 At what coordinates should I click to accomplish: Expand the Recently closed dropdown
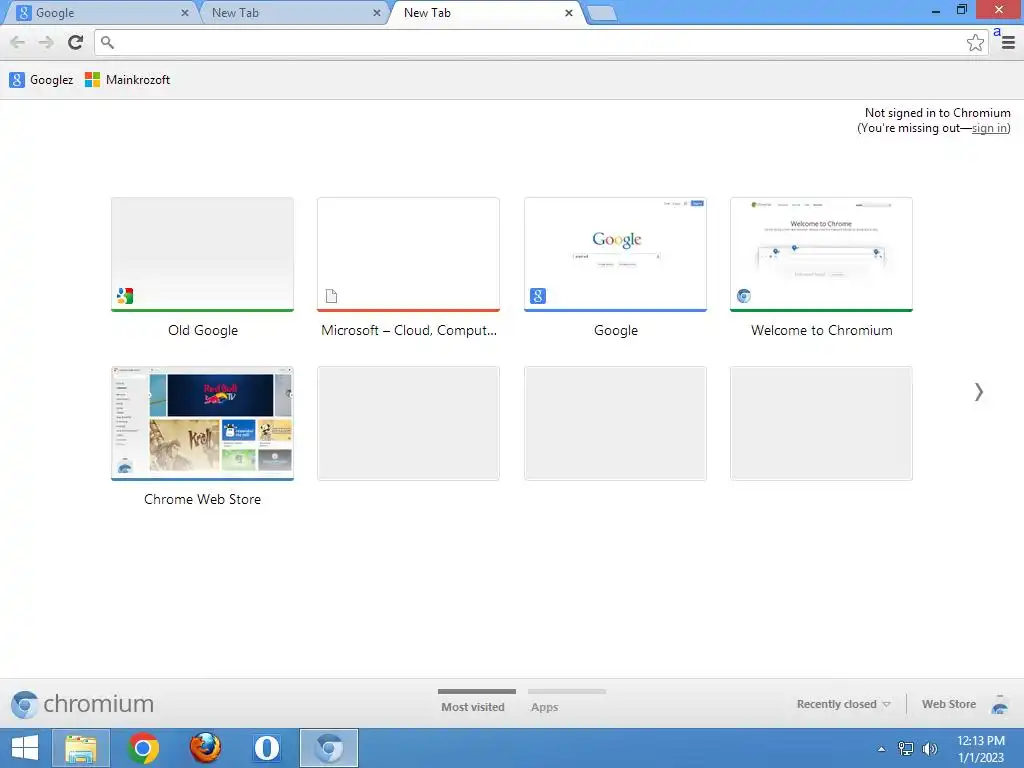pos(843,704)
